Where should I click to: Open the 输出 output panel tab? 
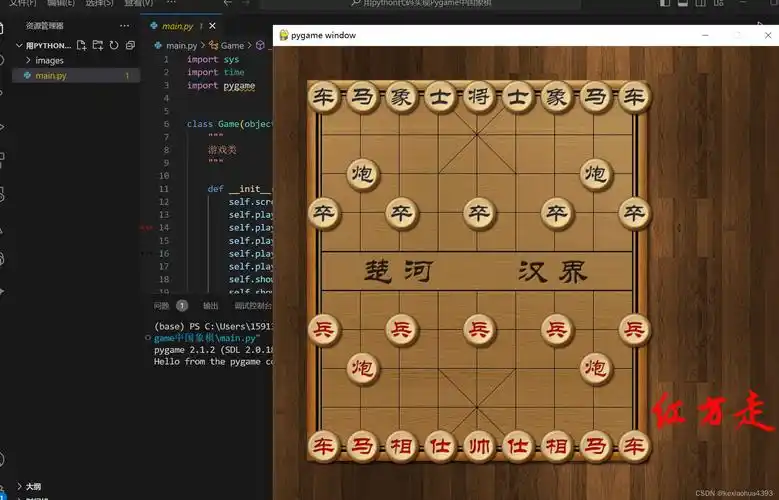(x=211, y=306)
